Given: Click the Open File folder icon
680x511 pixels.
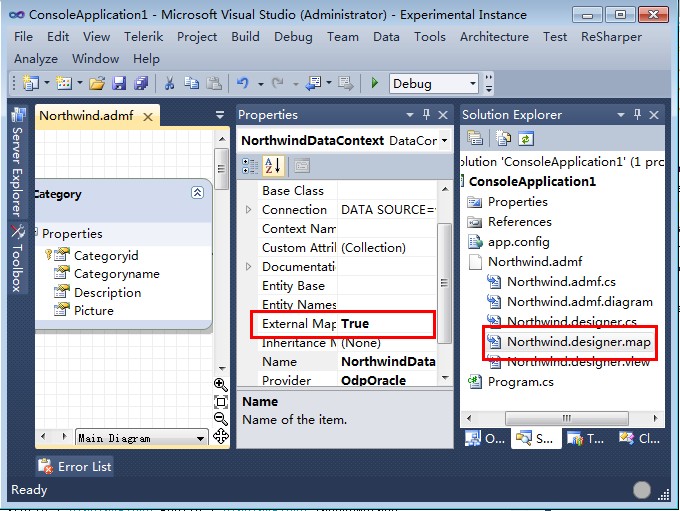Looking at the screenshot, I should (x=97, y=83).
